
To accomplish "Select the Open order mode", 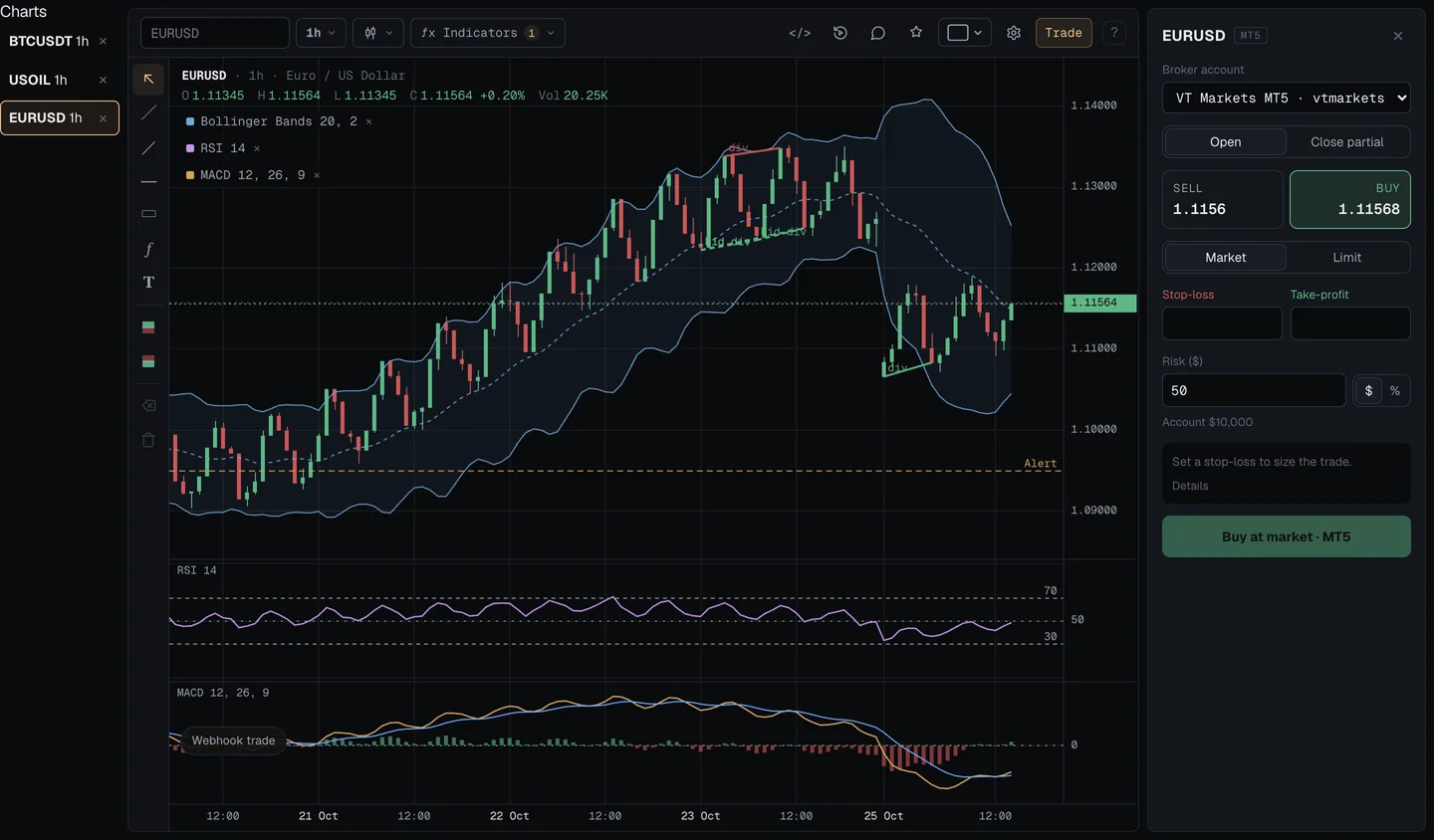I will click(x=1226, y=142).
